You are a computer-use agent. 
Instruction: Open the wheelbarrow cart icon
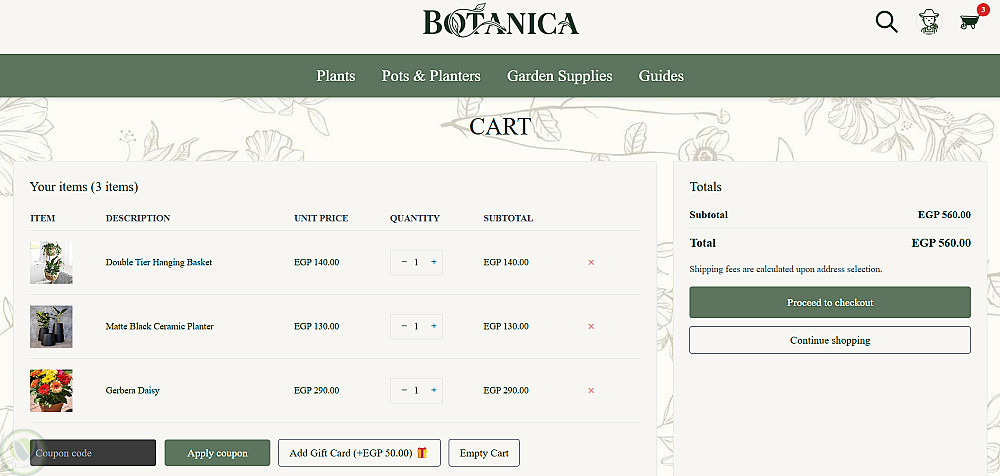coord(968,22)
